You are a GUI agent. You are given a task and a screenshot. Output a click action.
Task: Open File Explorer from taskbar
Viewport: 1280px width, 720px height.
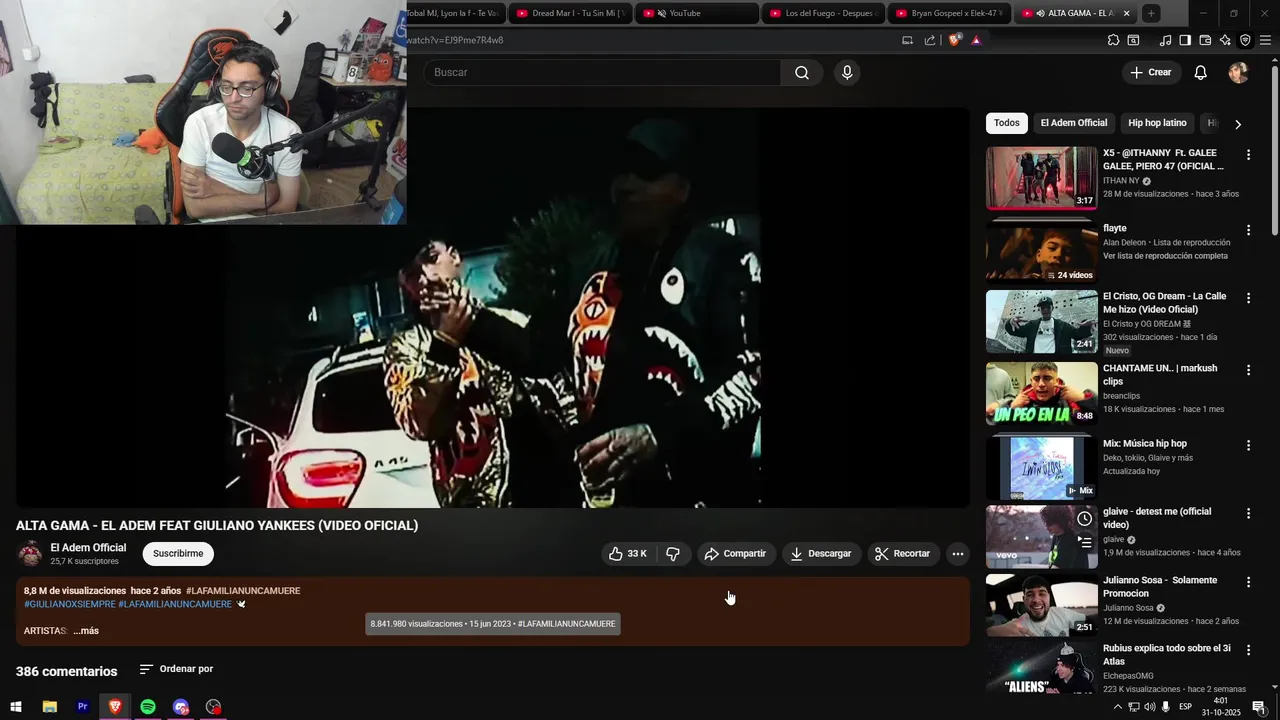tap(49, 707)
